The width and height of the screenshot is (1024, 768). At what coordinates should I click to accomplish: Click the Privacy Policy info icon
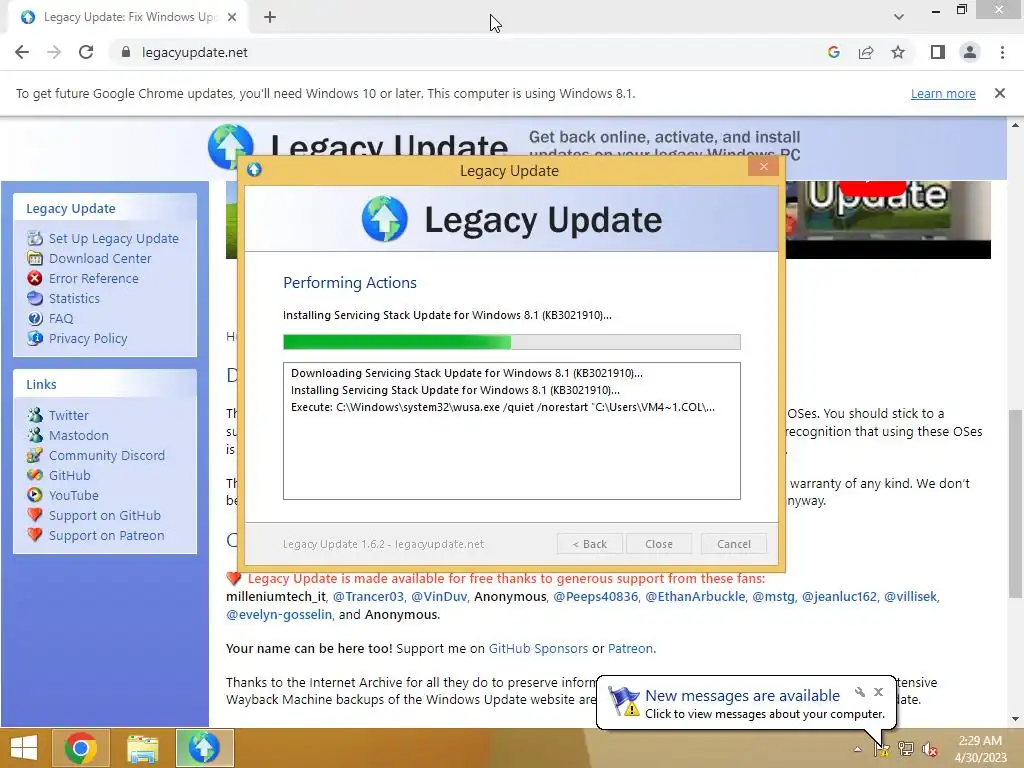coord(35,338)
